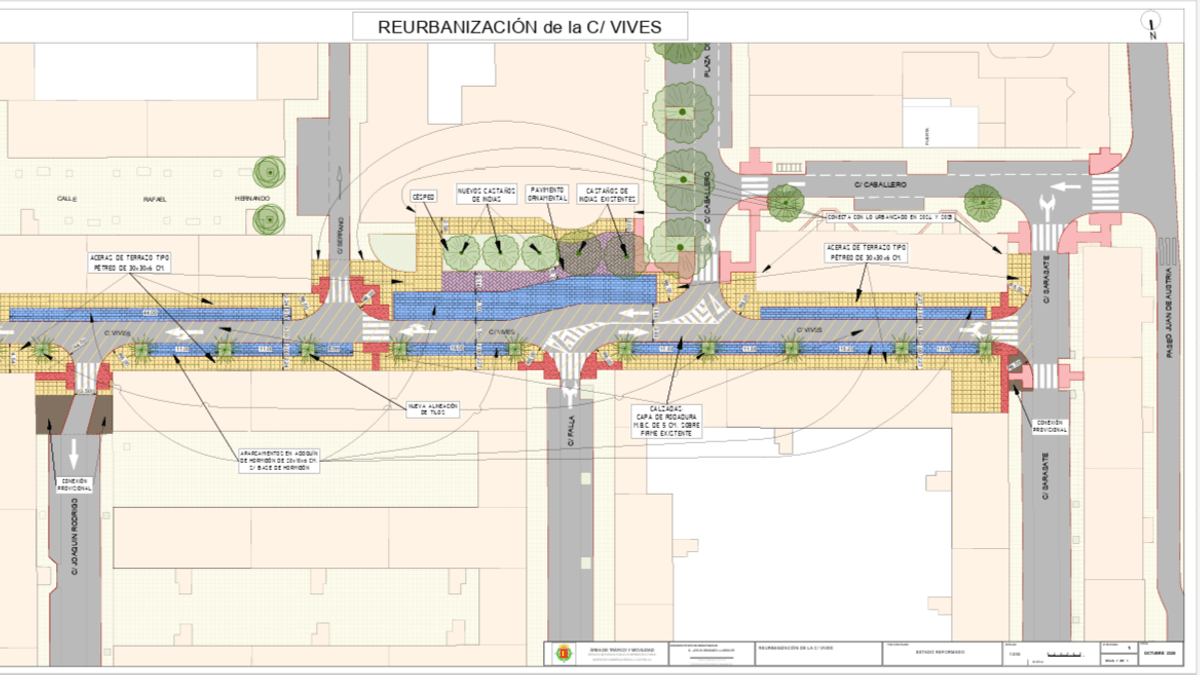Click the 'C/ JOAQUÍN RODRIGO' street name
Image resolution: width=1200 pixels, height=675 pixels.
click(x=74, y=537)
